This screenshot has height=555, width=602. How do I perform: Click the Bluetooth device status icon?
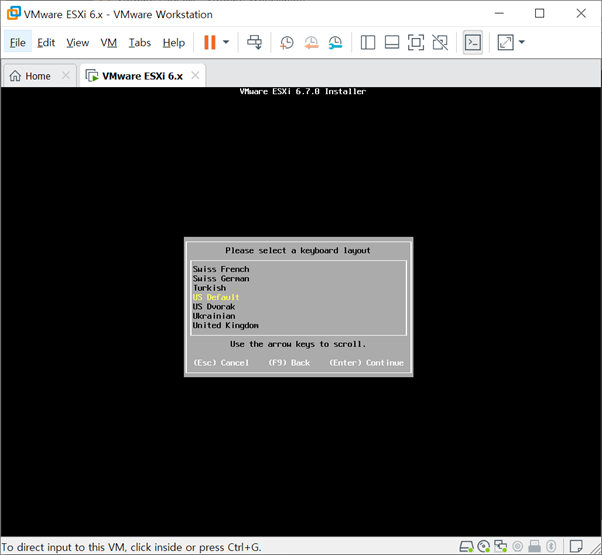pyautogui.click(x=551, y=546)
